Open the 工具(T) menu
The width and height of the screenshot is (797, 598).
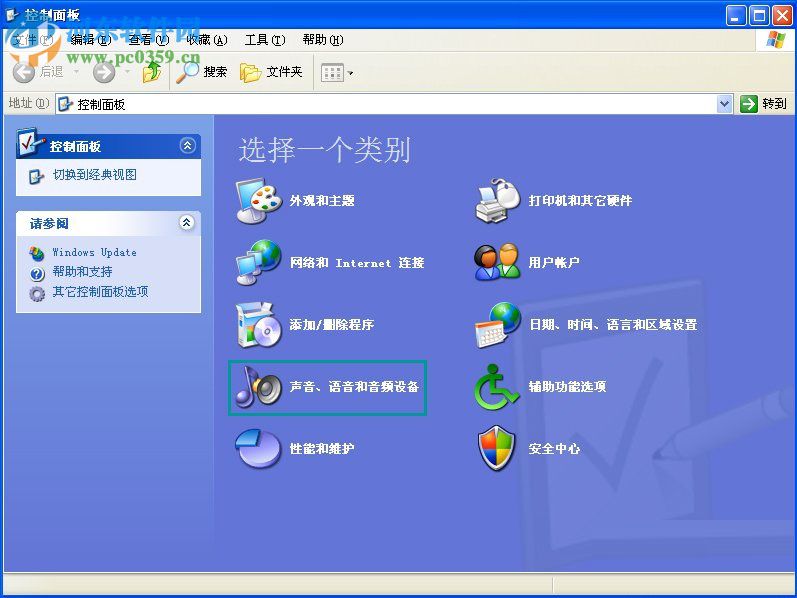point(265,40)
